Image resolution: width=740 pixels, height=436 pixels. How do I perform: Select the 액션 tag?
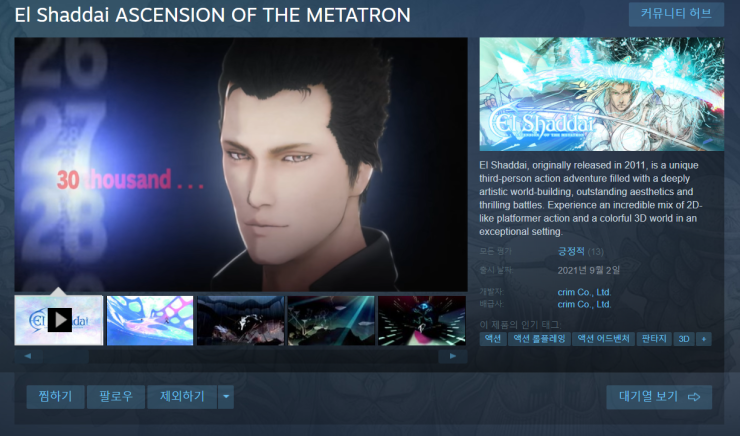click(x=493, y=339)
